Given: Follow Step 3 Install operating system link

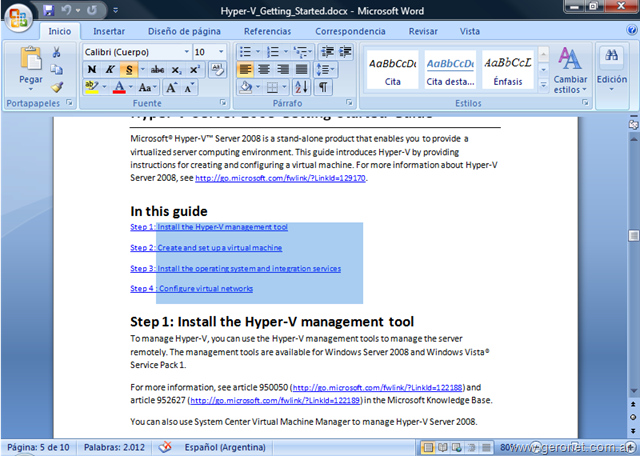Looking at the screenshot, I should point(236,269).
